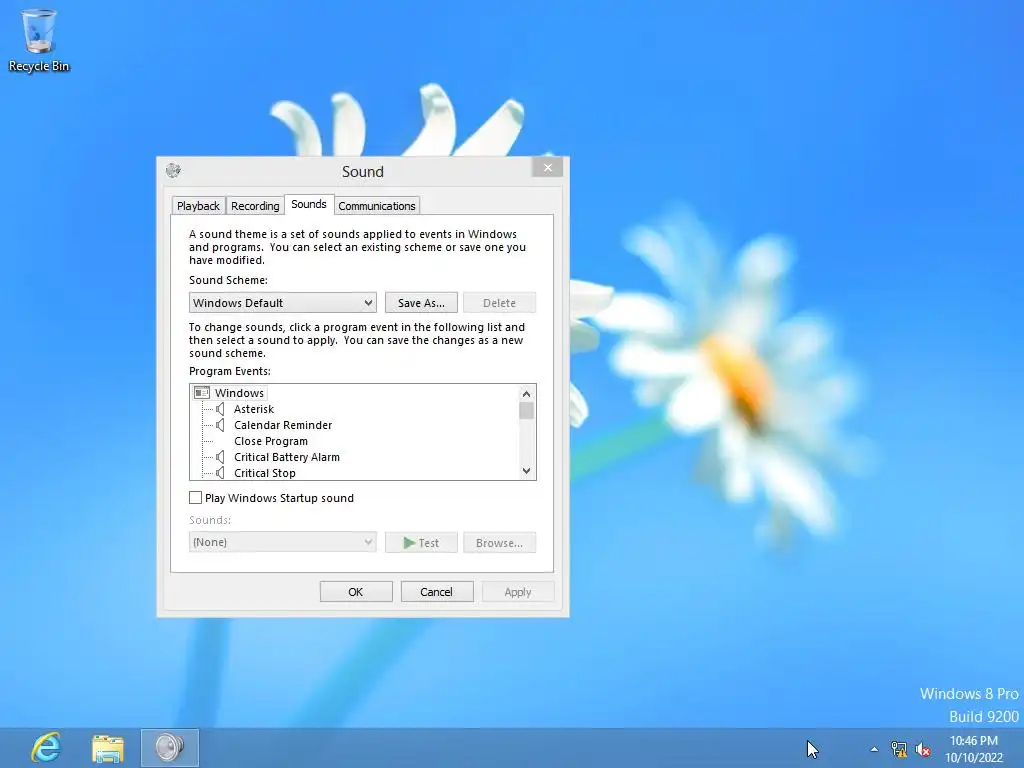Click the speaker icon beside Critical Battery Alarm
Image resolution: width=1024 pixels, height=768 pixels.
[220, 457]
